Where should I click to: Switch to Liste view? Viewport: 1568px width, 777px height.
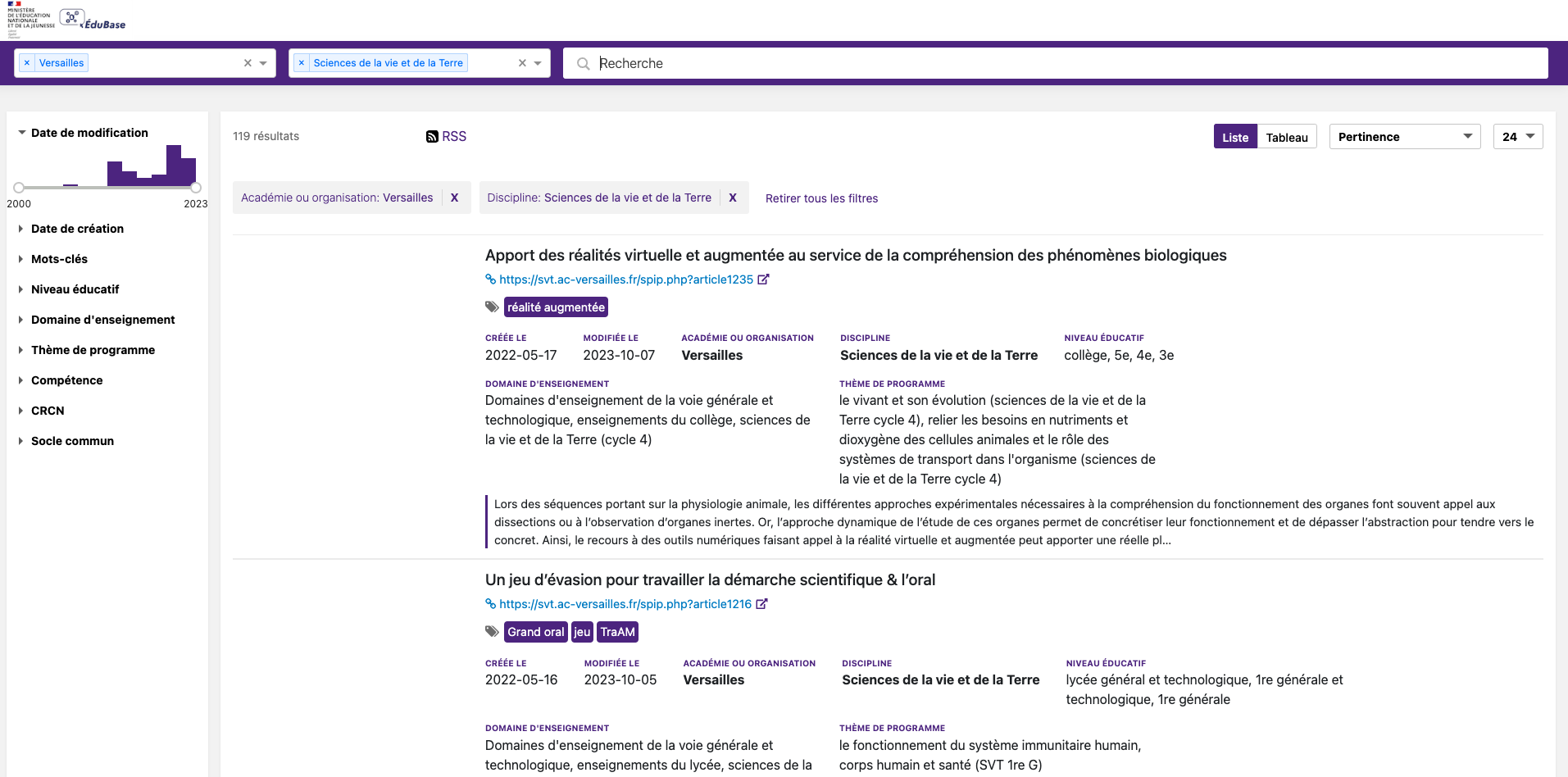(x=1234, y=137)
